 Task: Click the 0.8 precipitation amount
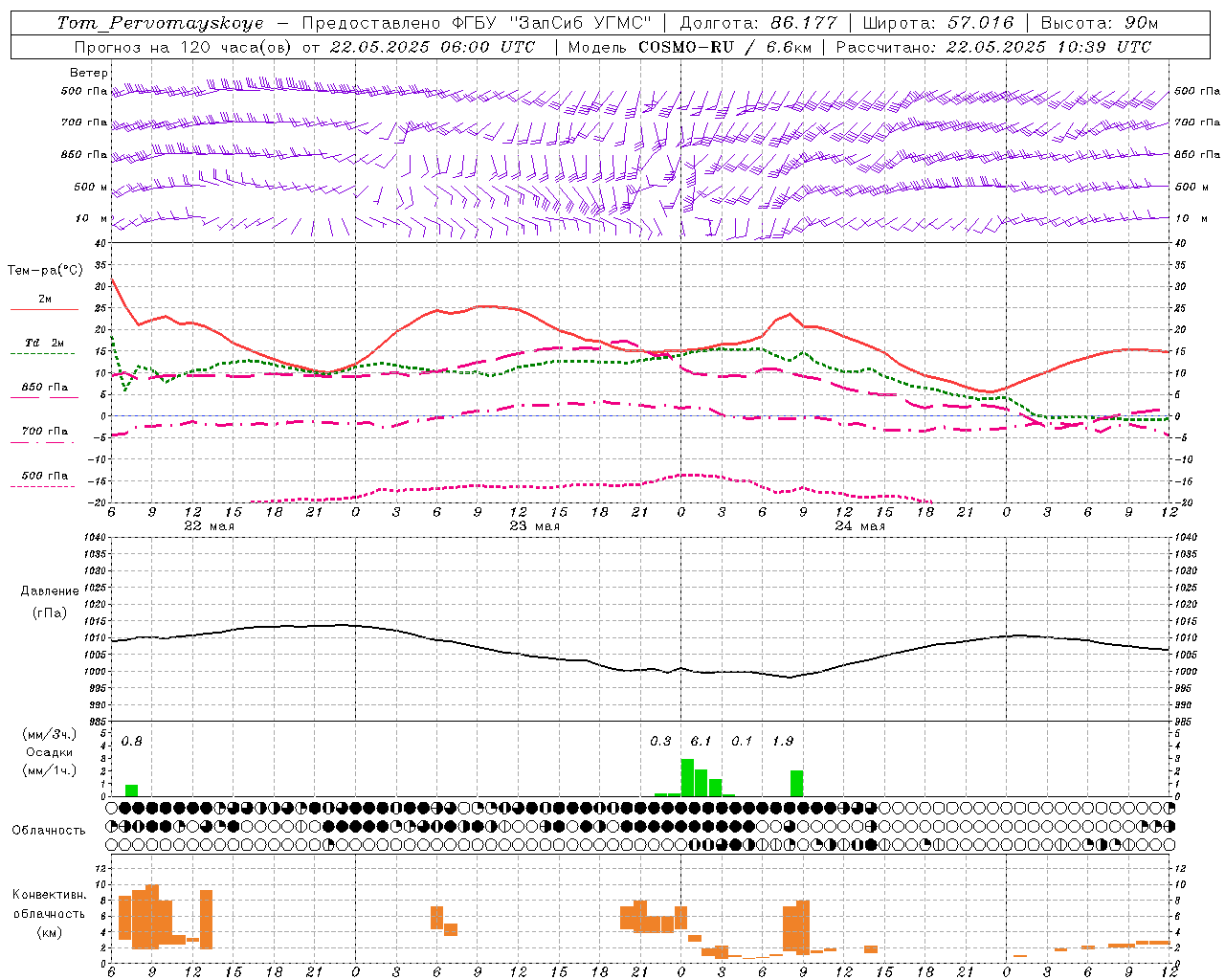pyautogui.click(x=132, y=742)
